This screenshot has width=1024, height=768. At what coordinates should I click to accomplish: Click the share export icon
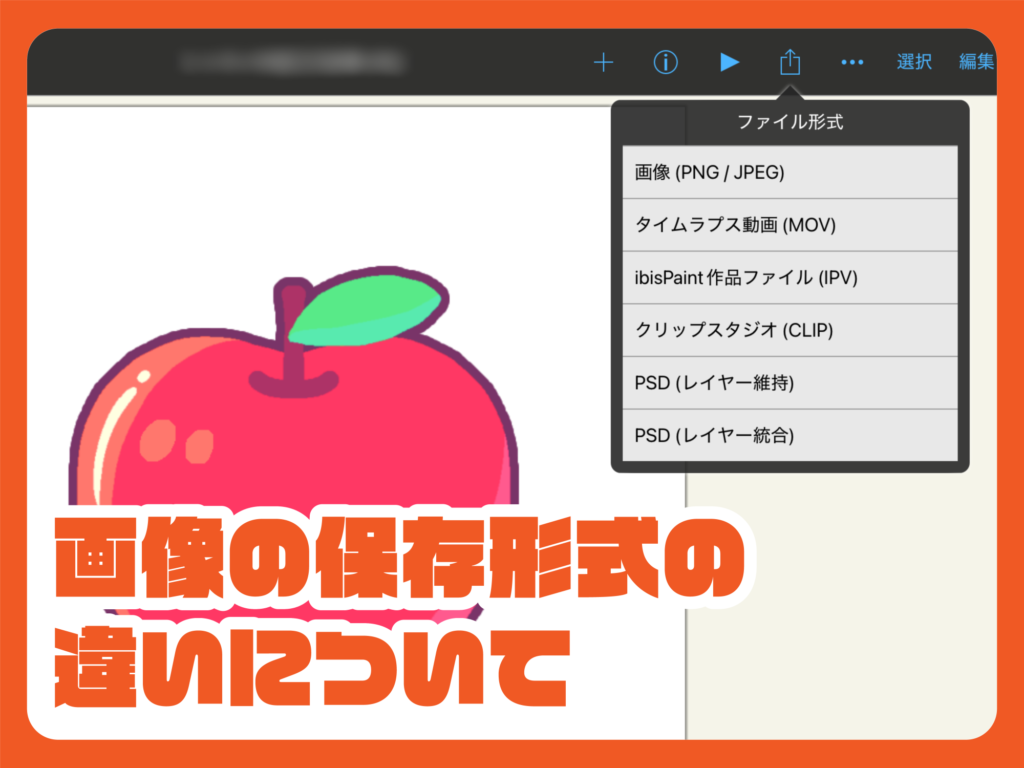(790, 62)
